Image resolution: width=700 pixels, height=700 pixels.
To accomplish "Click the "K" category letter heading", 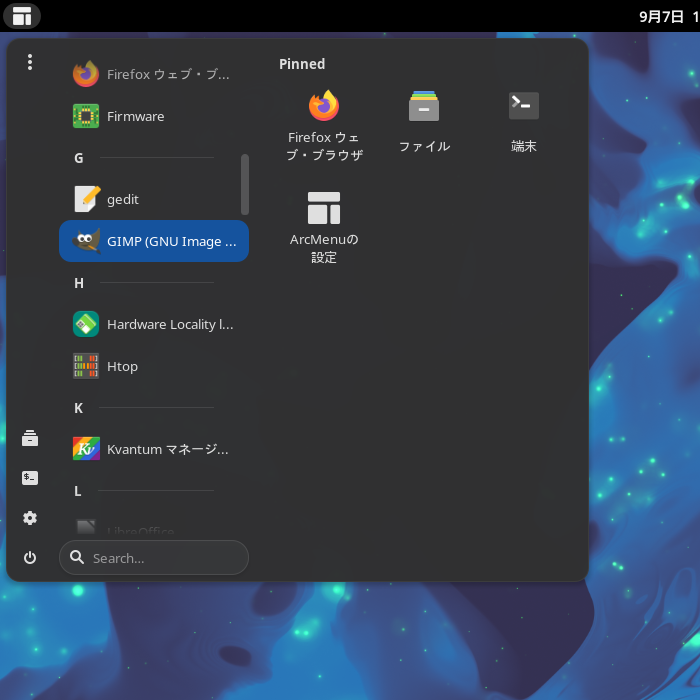I will (79, 408).
